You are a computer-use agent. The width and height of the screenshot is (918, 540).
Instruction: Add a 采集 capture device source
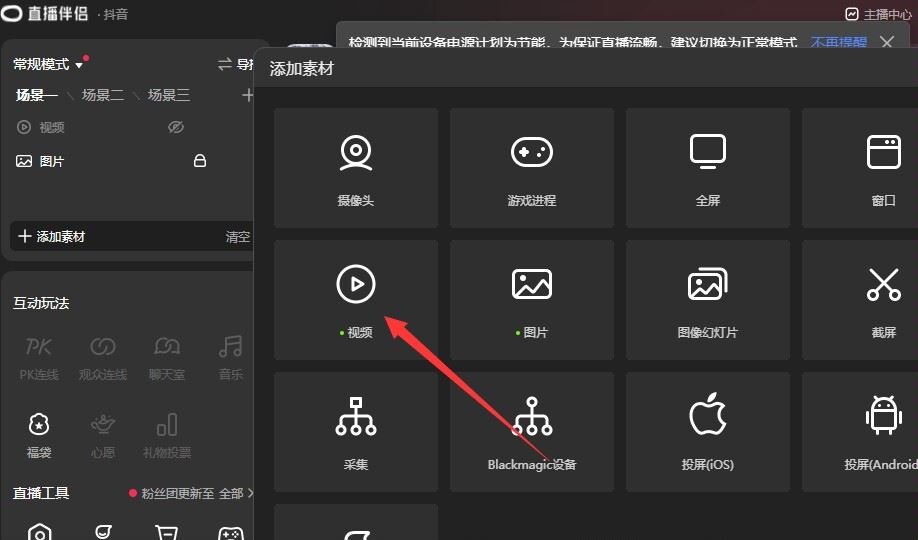tap(355, 432)
